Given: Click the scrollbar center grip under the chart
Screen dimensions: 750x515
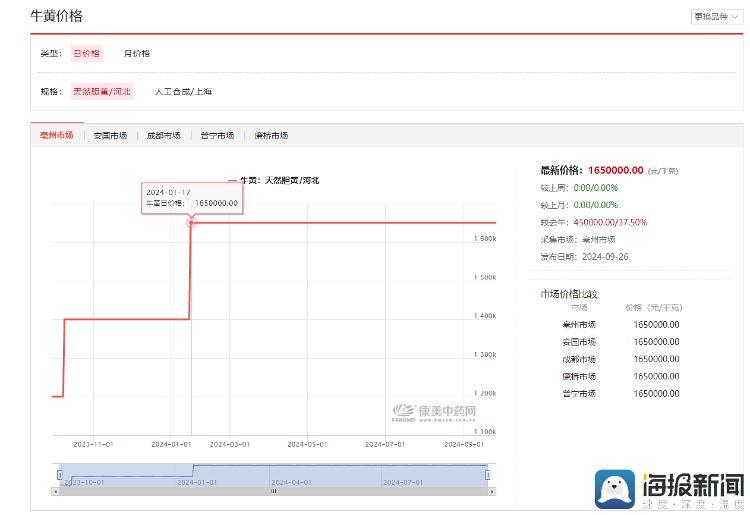Looking at the screenshot, I should (274, 491).
